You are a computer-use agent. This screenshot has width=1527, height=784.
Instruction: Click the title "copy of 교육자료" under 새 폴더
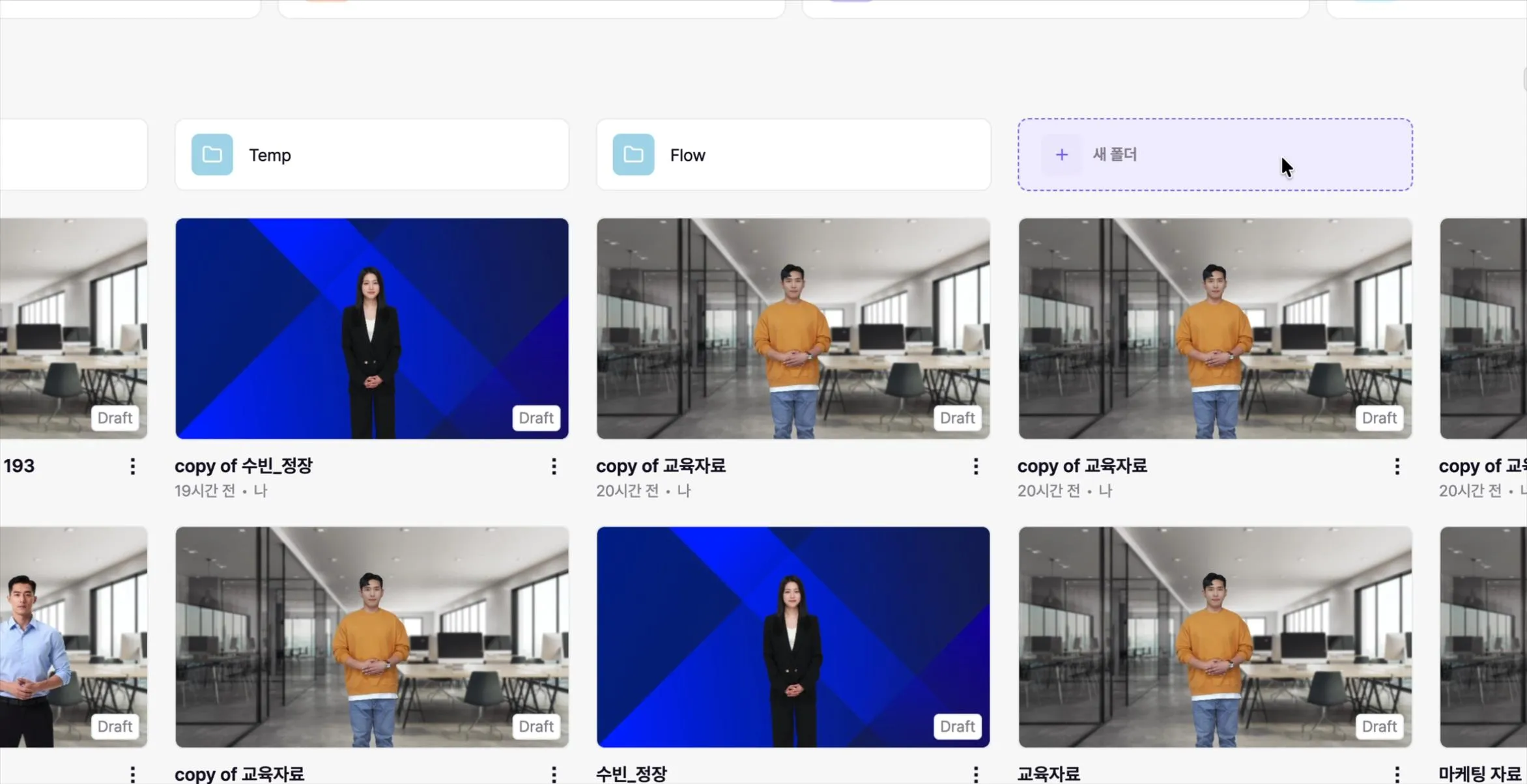click(x=1082, y=466)
